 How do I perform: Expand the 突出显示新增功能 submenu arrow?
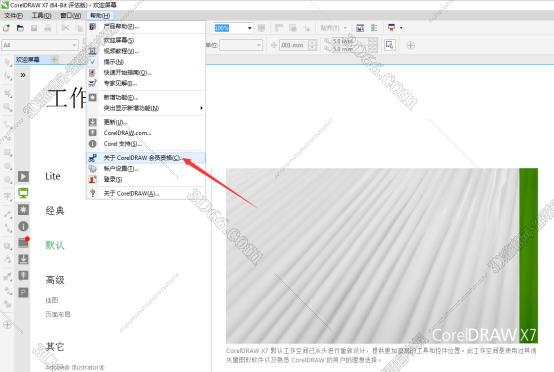pos(201,108)
